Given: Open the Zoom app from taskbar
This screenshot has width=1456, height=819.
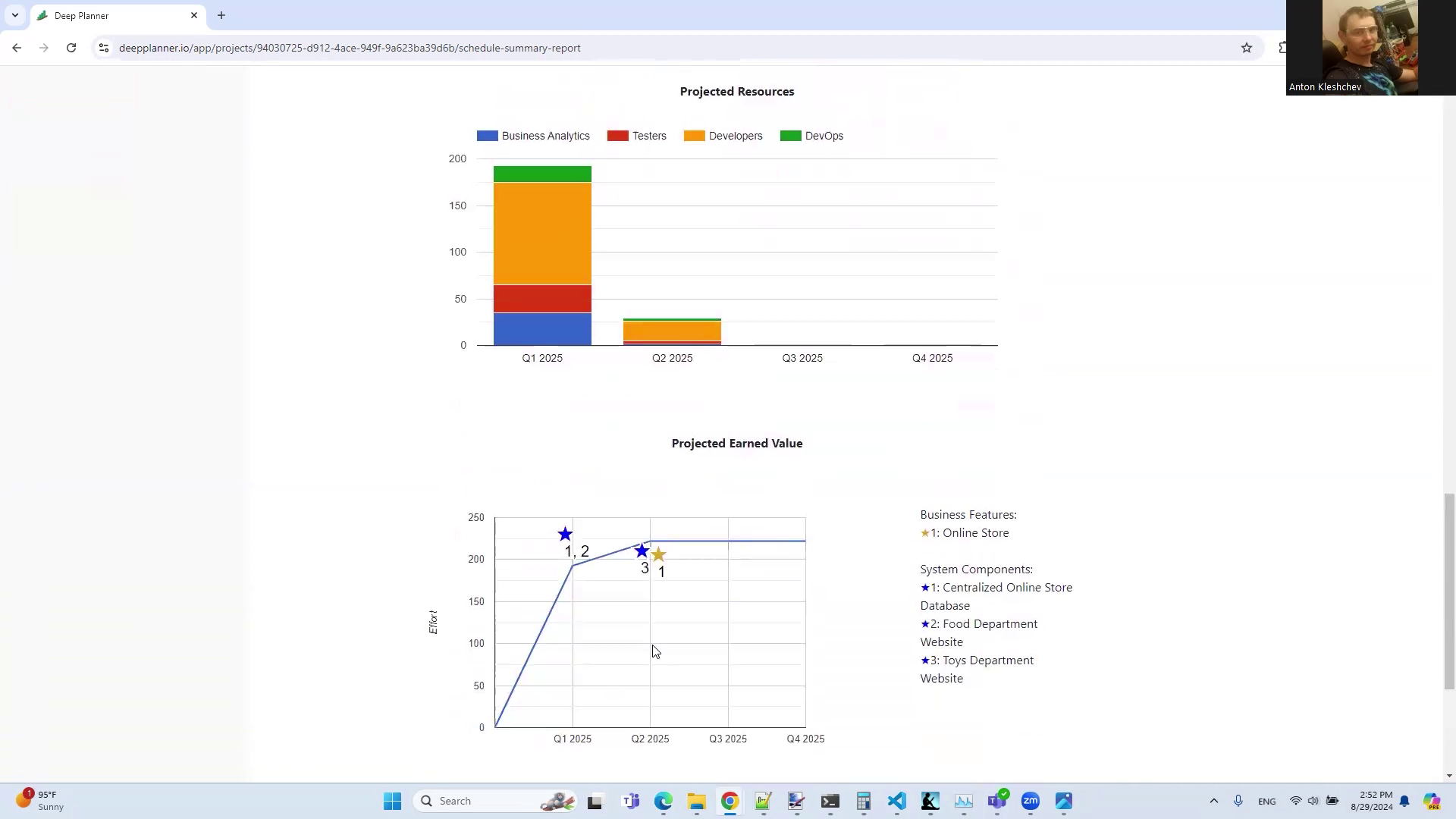Looking at the screenshot, I should tap(1030, 801).
